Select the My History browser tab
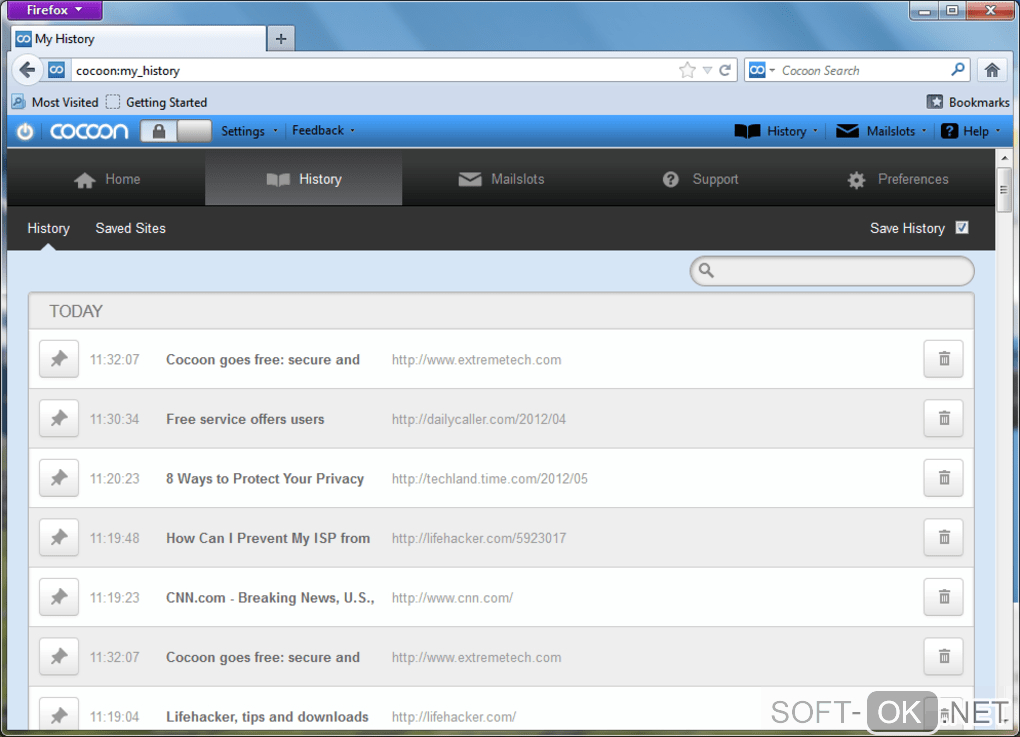 click(x=138, y=38)
